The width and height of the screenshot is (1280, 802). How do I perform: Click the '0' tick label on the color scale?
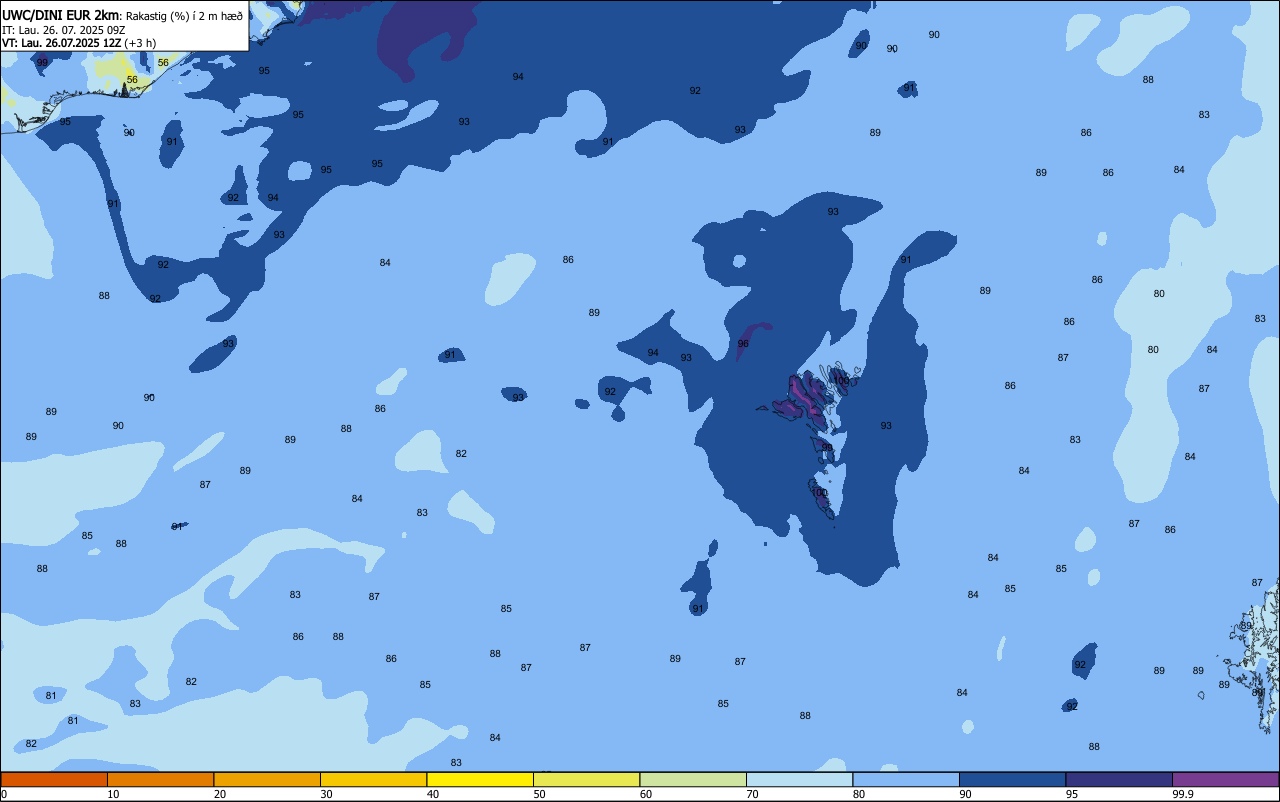tap(4, 794)
